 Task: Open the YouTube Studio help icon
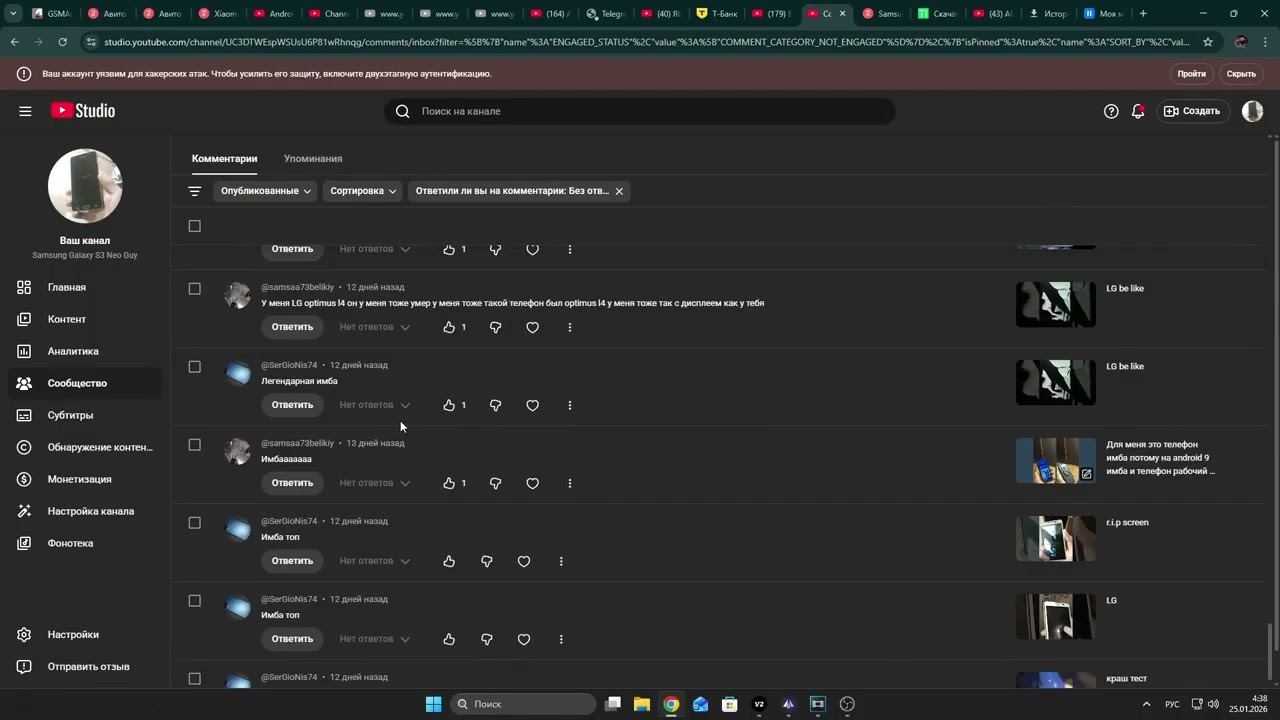(1111, 111)
